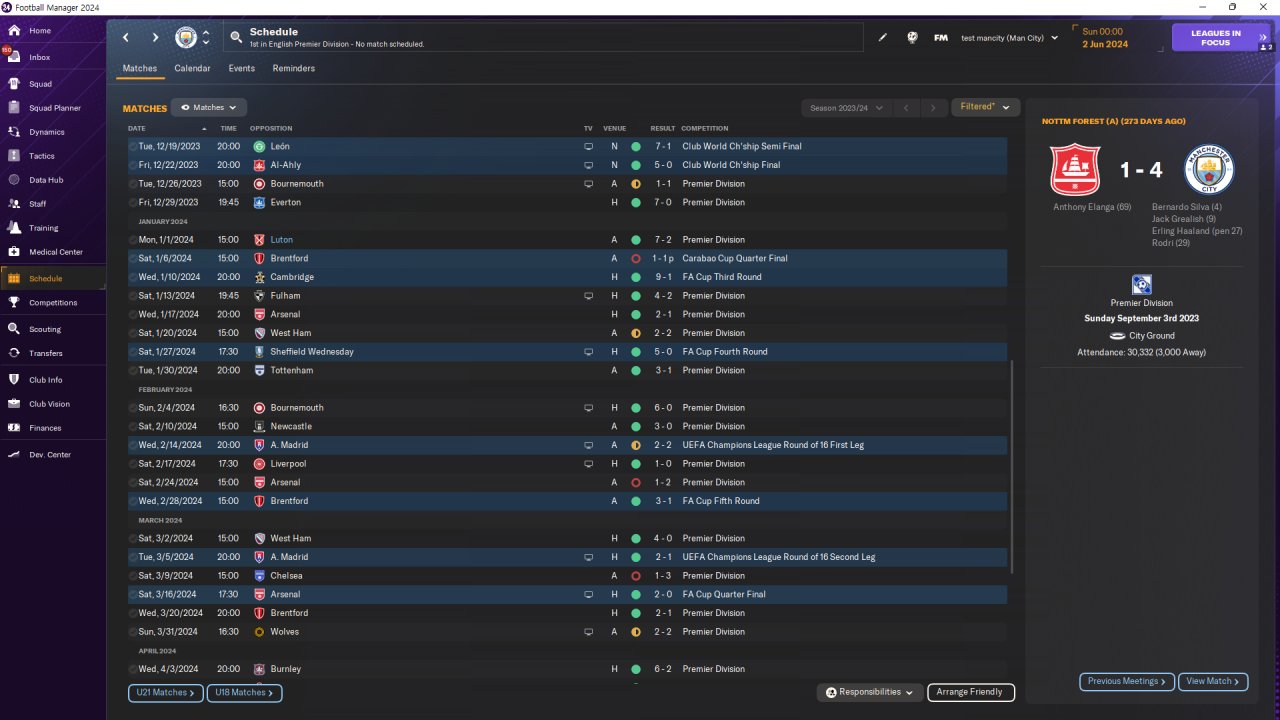Click the club switcher up/down chevrons
The width and height of the screenshot is (1280, 720).
pyautogui.click(x=206, y=38)
